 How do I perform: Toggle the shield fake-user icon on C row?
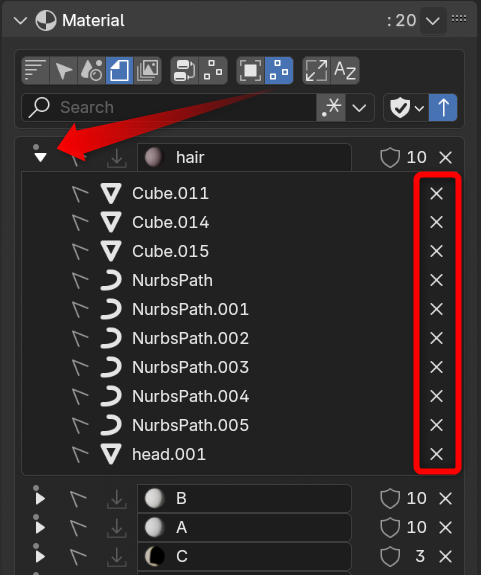coord(390,556)
